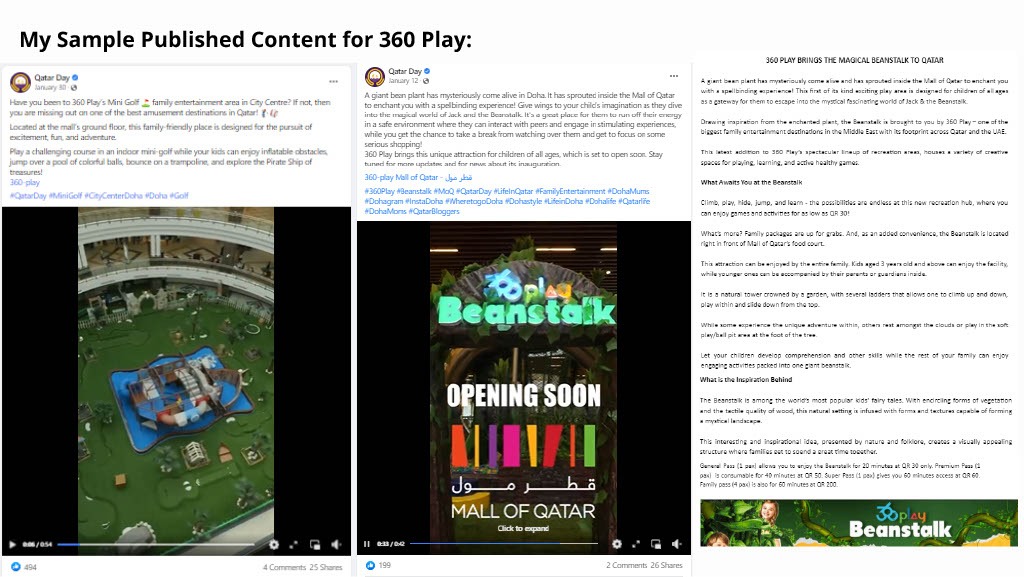Click the 'What Awaits You at the Beanstalk' heading
Viewport: 1024px width, 577px height.
tap(751, 182)
